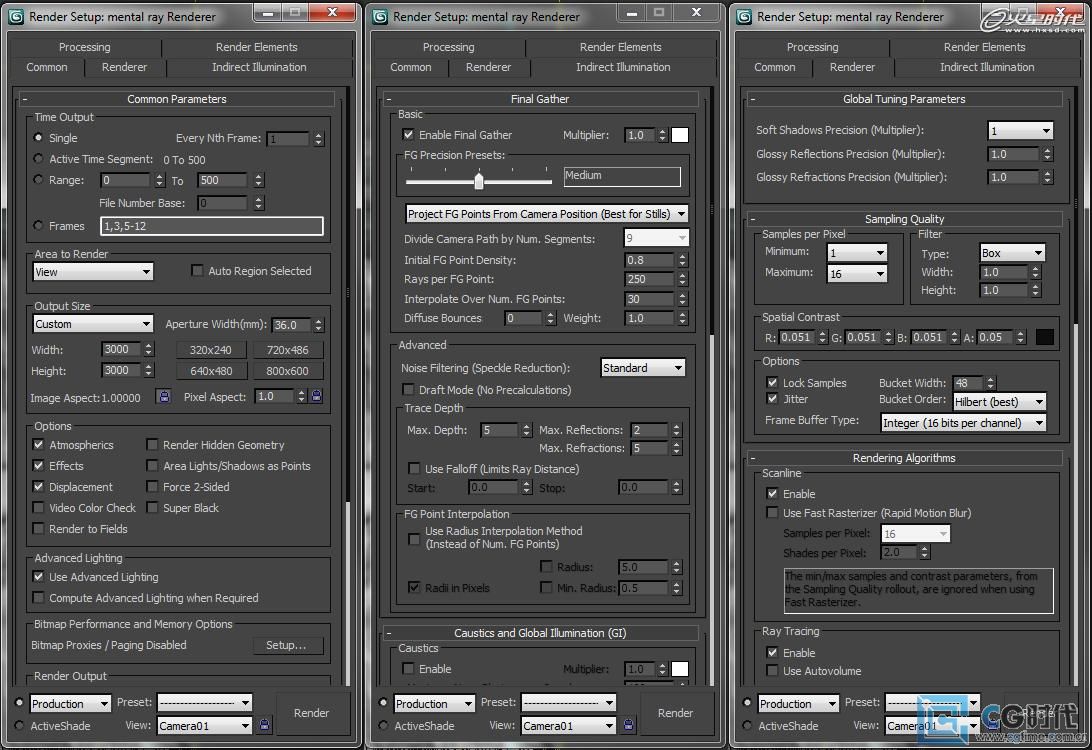Click View lock icon next to Camera01, left window
This screenshot has height=750, width=1092.
(265, 725)
